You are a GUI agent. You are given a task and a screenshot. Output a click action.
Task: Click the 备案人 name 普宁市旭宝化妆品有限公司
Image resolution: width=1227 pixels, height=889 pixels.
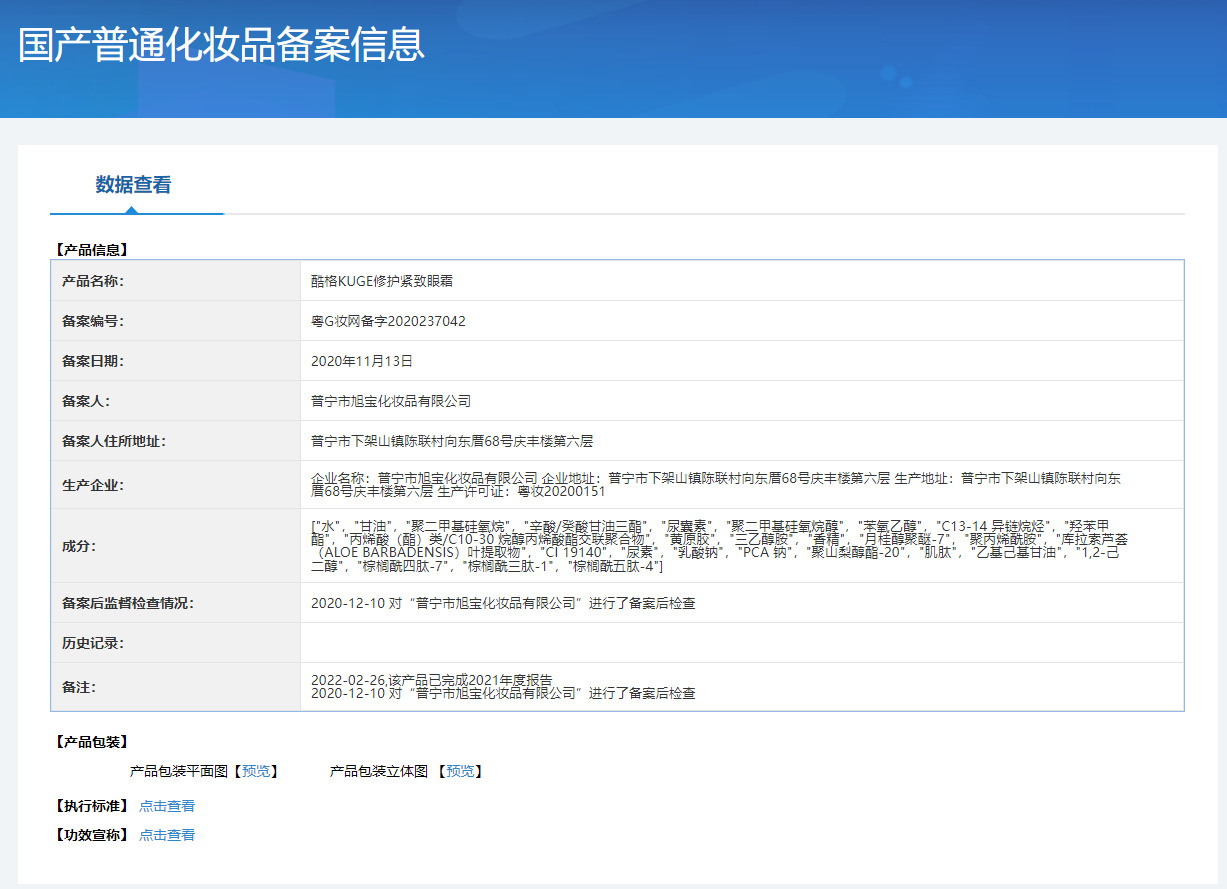(x=393, y=401)
